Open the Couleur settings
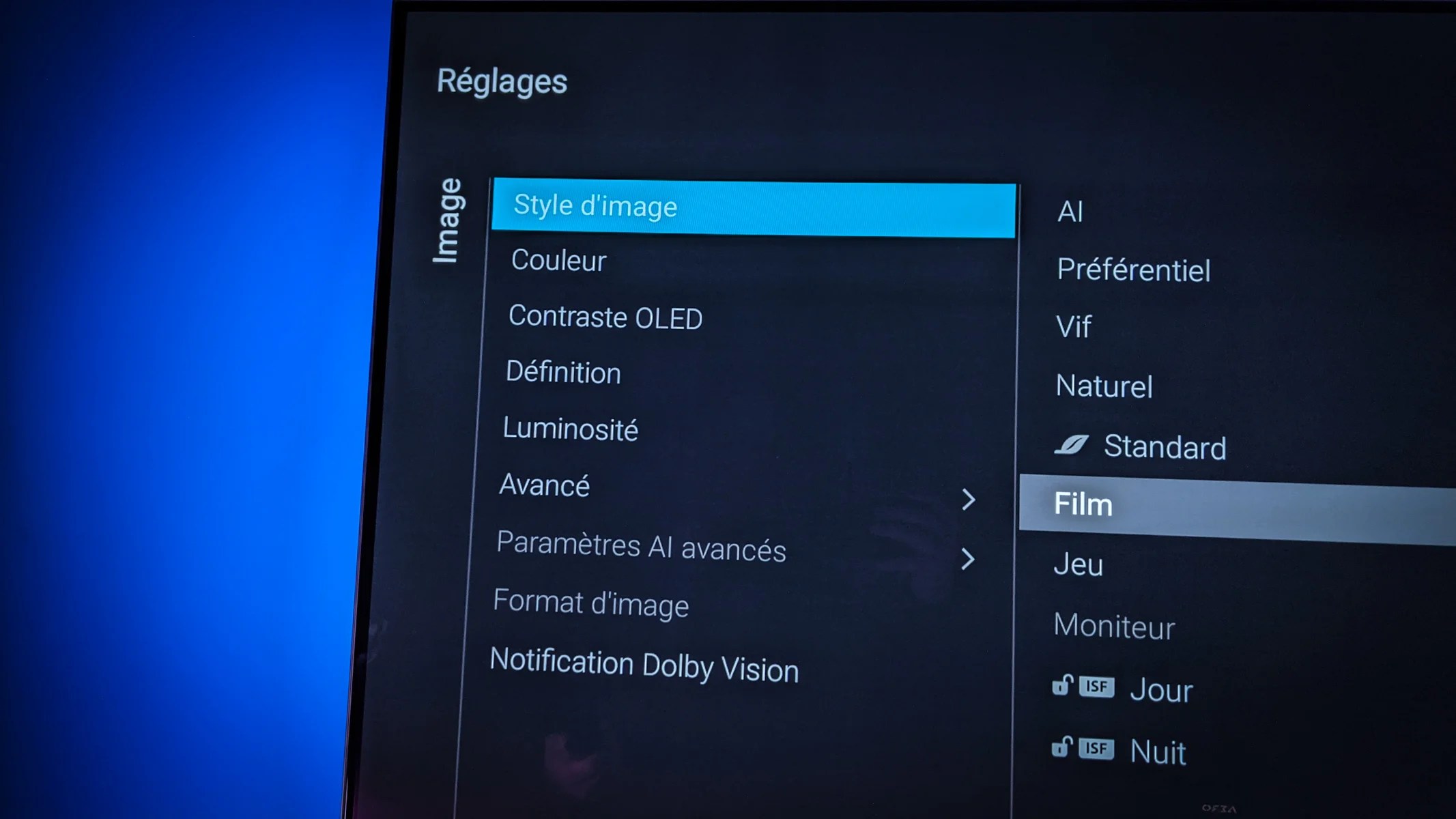 tap(558, 260)
